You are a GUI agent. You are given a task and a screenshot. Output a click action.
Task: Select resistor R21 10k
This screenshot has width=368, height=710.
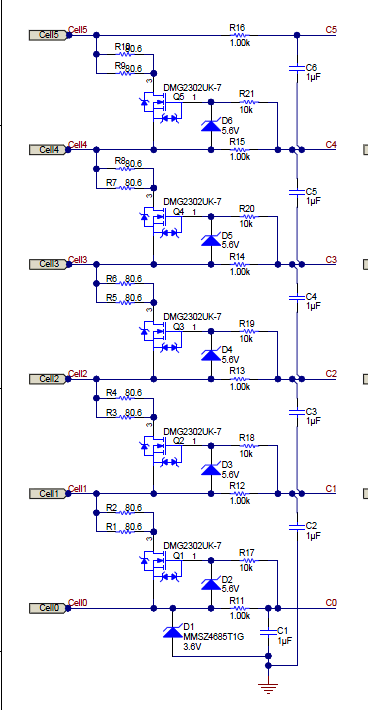[x=247, y=102]
